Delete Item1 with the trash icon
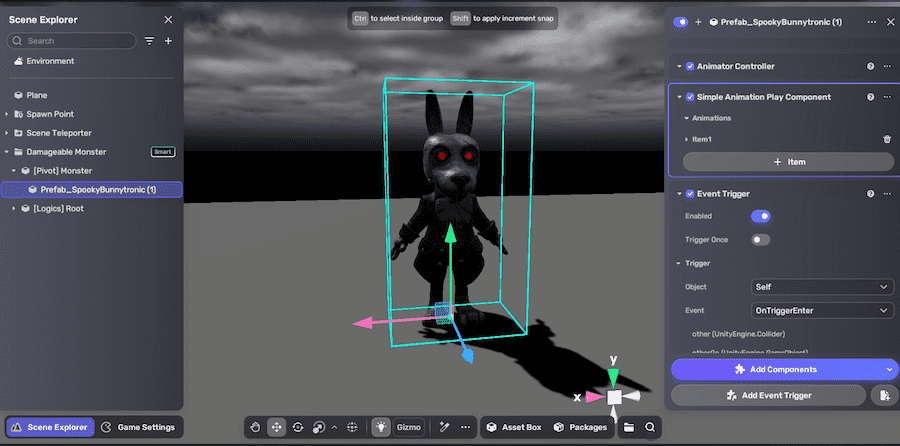 click(x=886, y=139)
